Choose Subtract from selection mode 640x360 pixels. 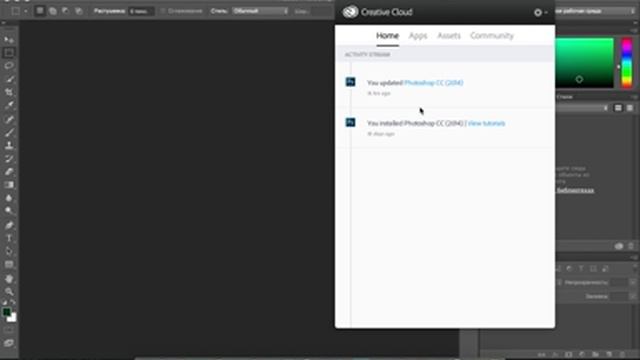(66, 11)
